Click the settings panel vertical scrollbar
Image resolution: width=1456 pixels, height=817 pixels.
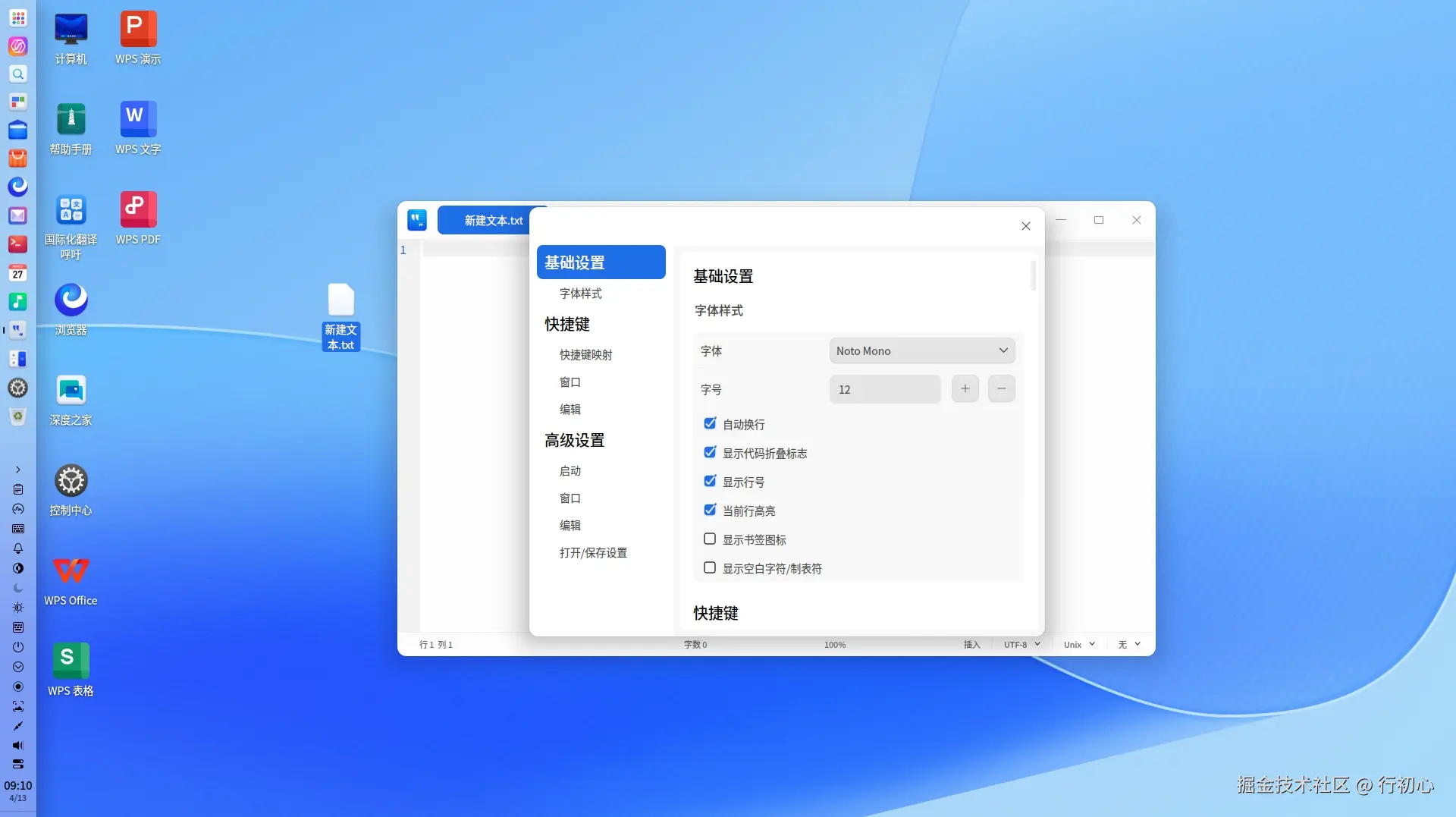click(1033, 275)
